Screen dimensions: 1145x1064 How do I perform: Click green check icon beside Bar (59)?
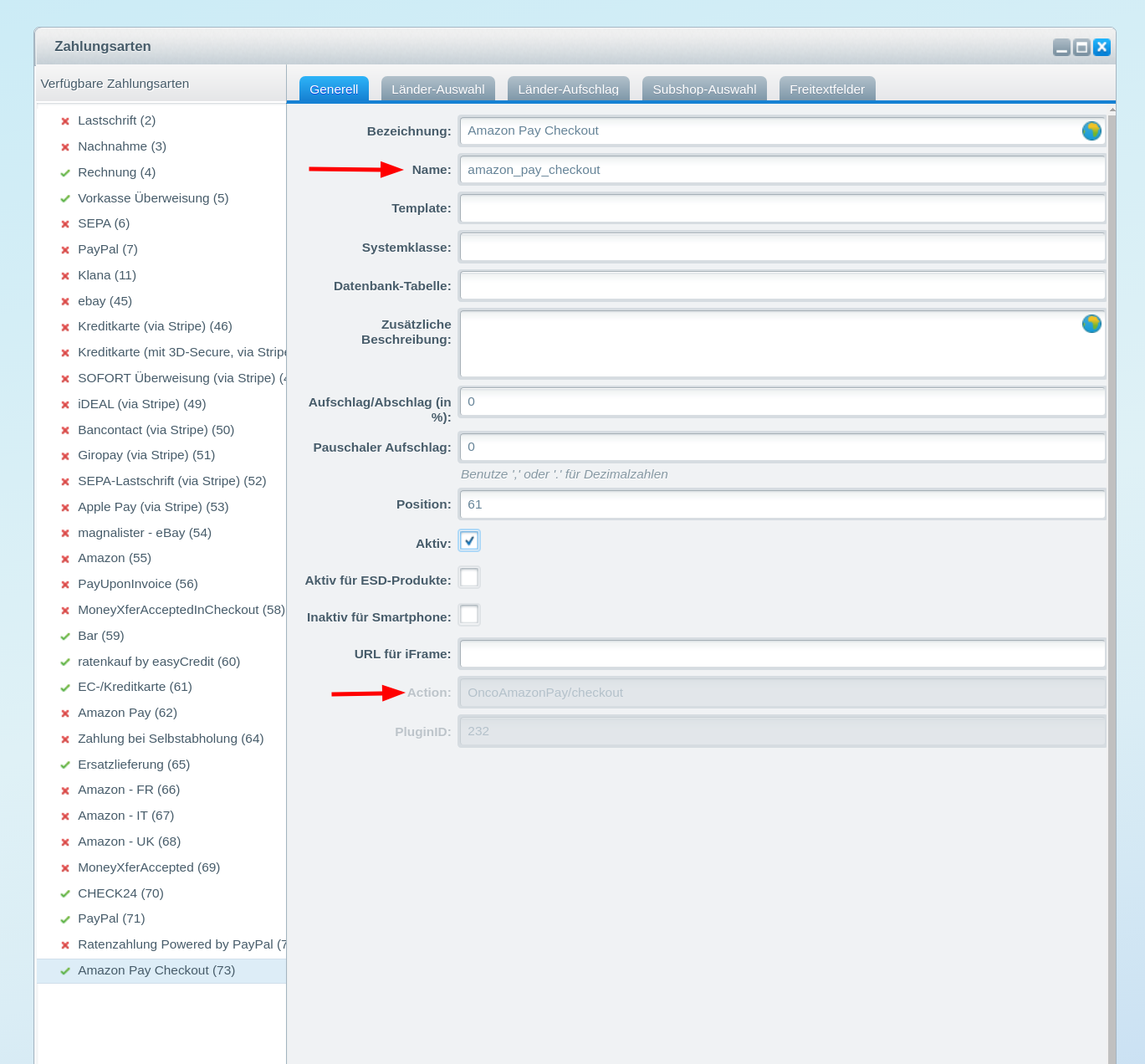point(65,637)
